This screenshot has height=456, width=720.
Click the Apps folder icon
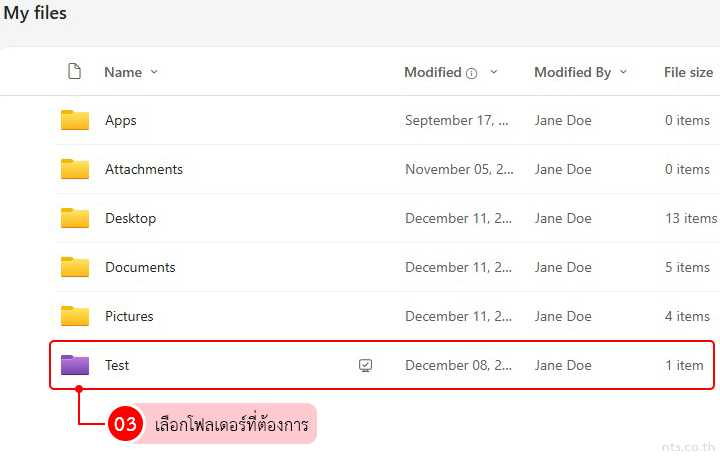click(x=75, y=120)
